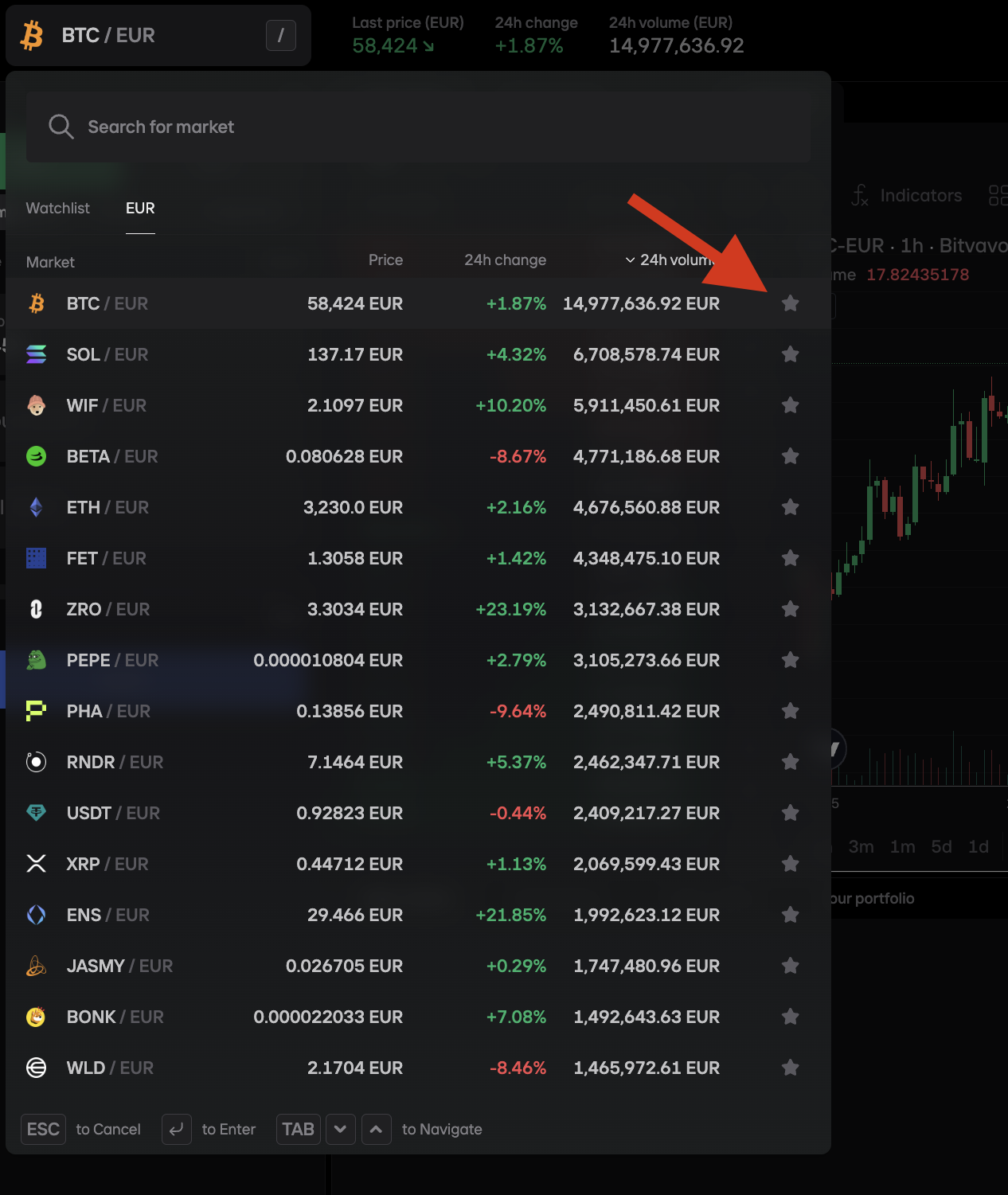Click the RNDR circle icon
1008x1195 pixels.
point(37,762)
